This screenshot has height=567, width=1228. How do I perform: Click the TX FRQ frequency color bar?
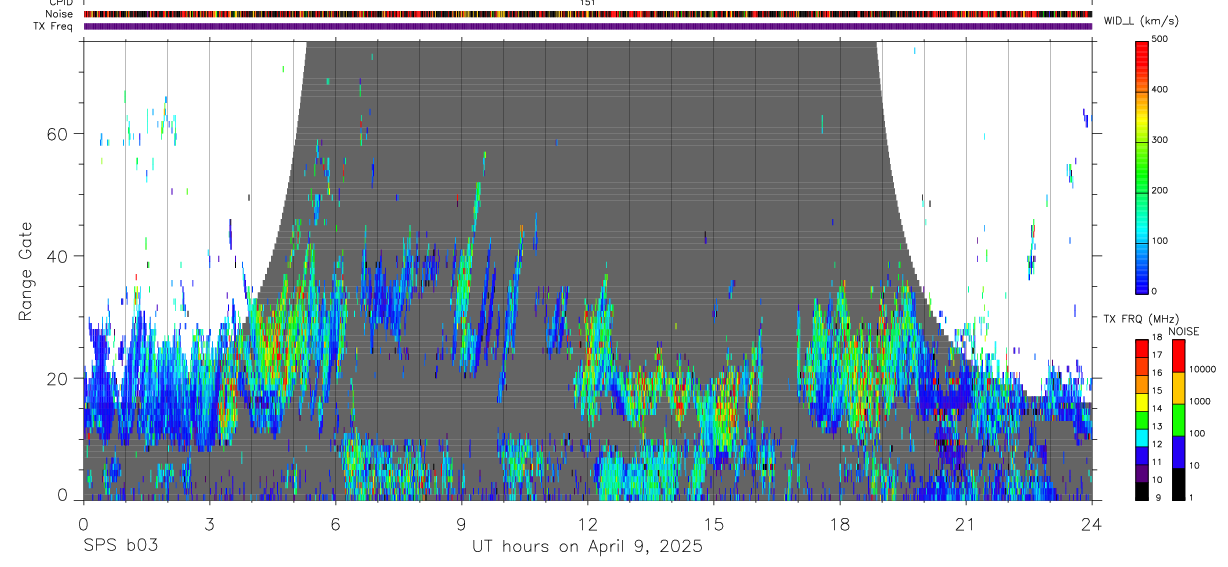(1141, 419)
